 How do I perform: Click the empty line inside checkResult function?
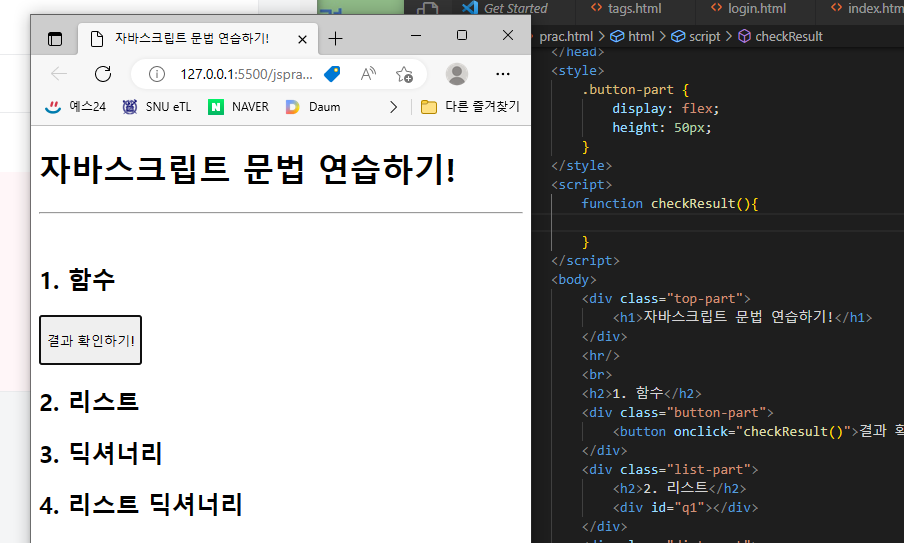click(718, 223)
